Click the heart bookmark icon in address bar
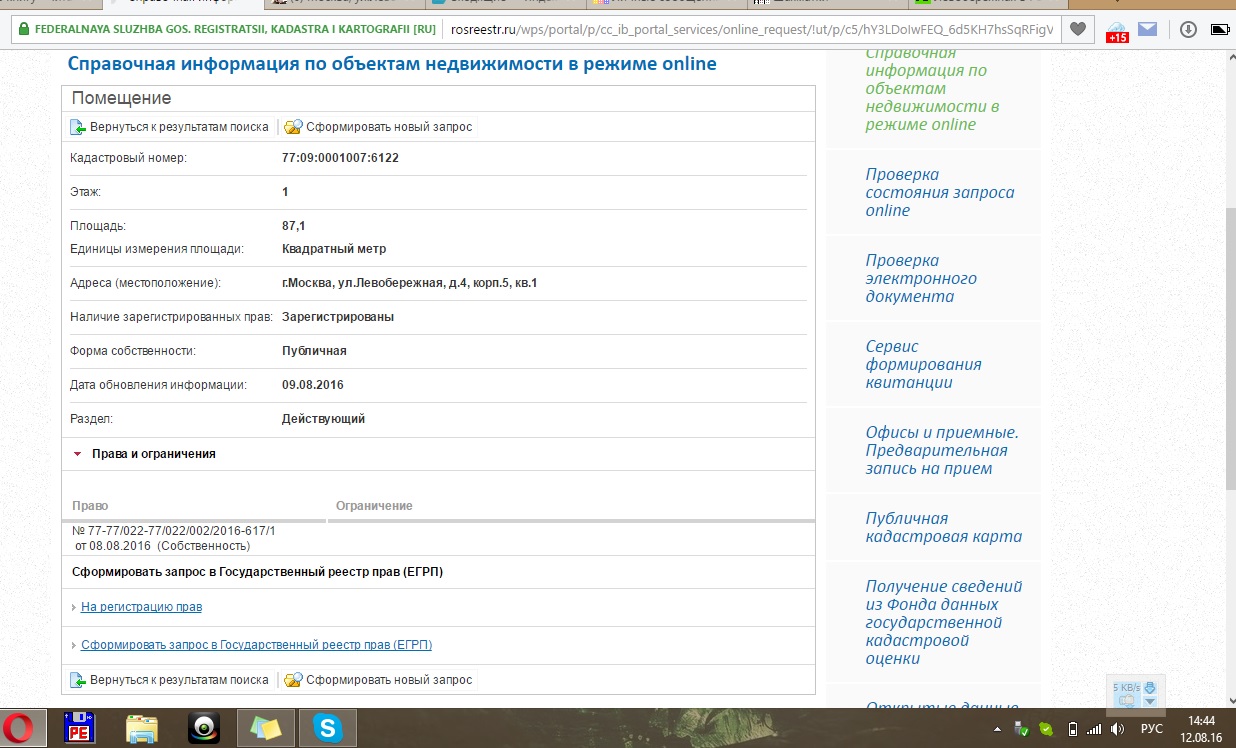This screenshot has width=1236, height=748. pyautogui.click(x=1077, y=29)
